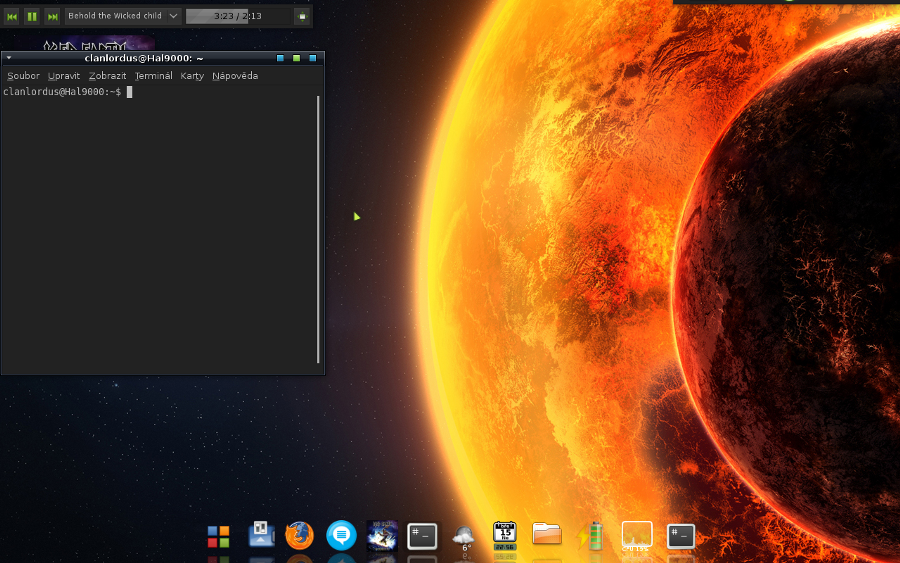Open the four-colored squares menu in dock

coord(218,537)
